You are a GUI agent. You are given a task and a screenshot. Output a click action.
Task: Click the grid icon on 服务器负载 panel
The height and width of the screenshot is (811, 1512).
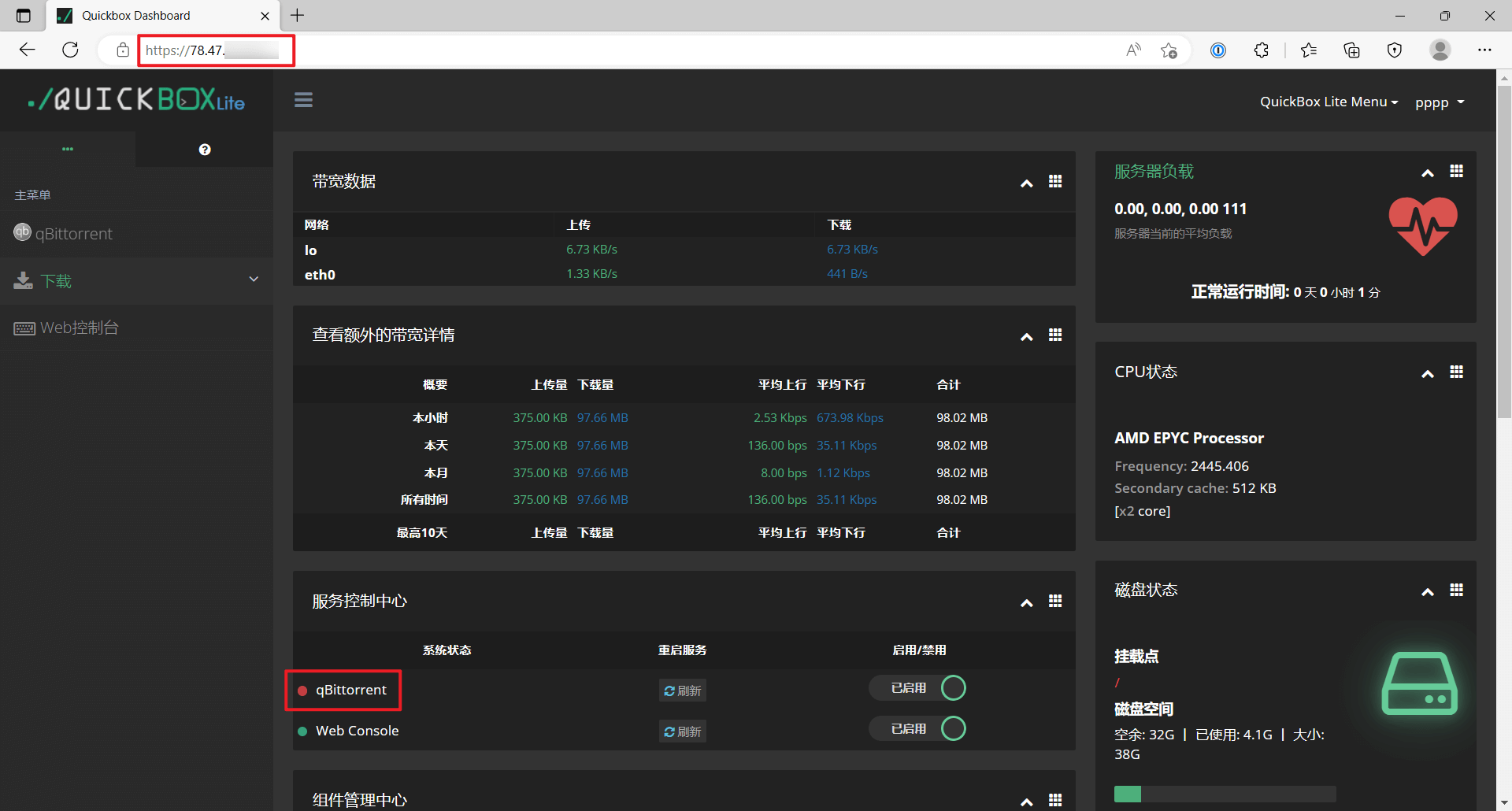[x=1456, y=172]
